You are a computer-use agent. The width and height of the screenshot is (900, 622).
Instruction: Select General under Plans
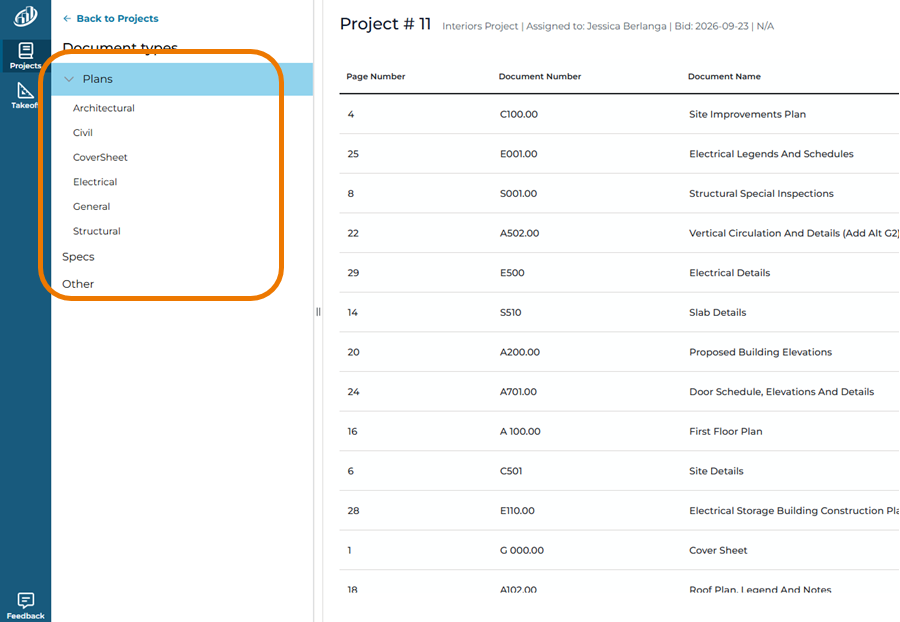91,207
